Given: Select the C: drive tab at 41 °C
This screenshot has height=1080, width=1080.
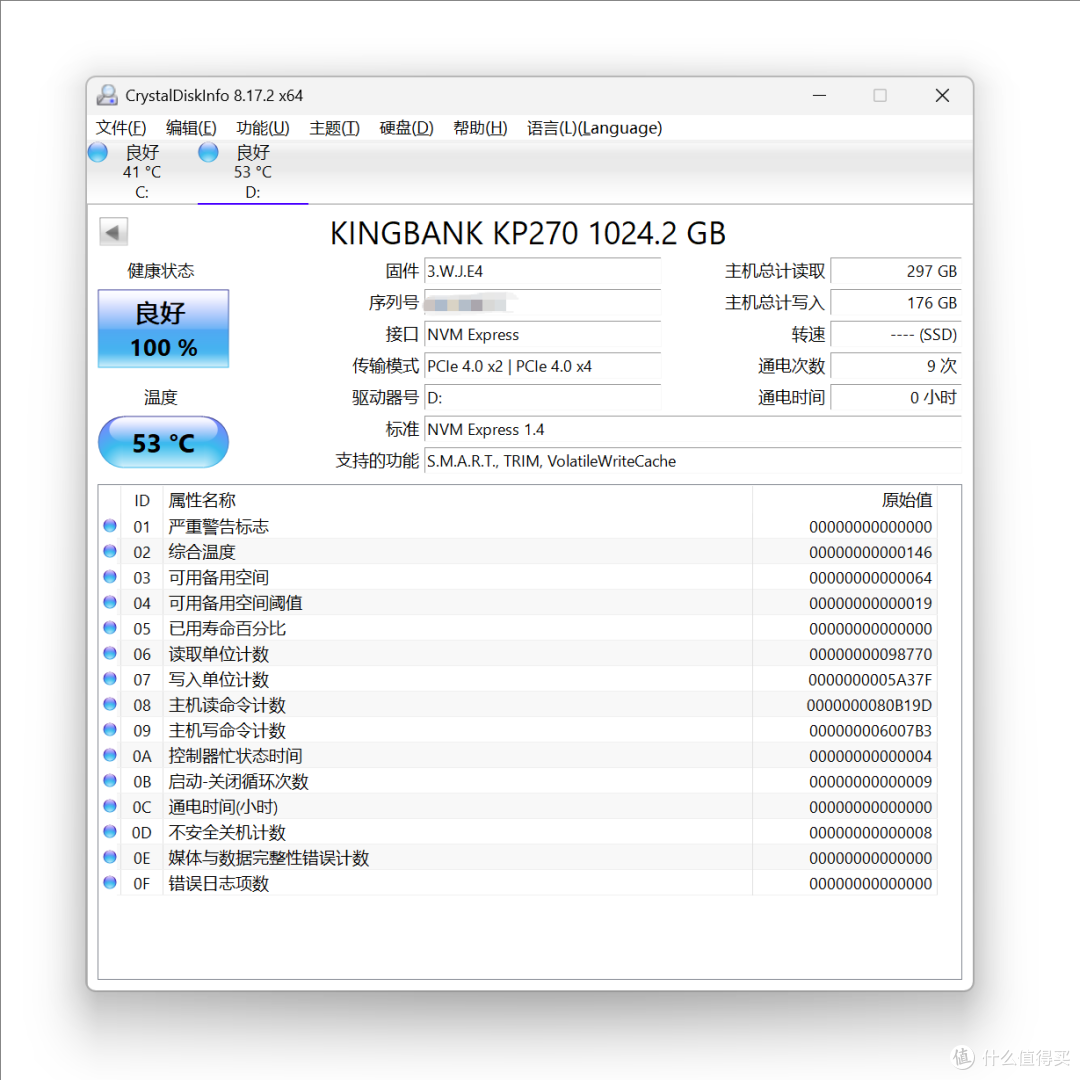Looking at the screenshot, I should click(142, 172).
